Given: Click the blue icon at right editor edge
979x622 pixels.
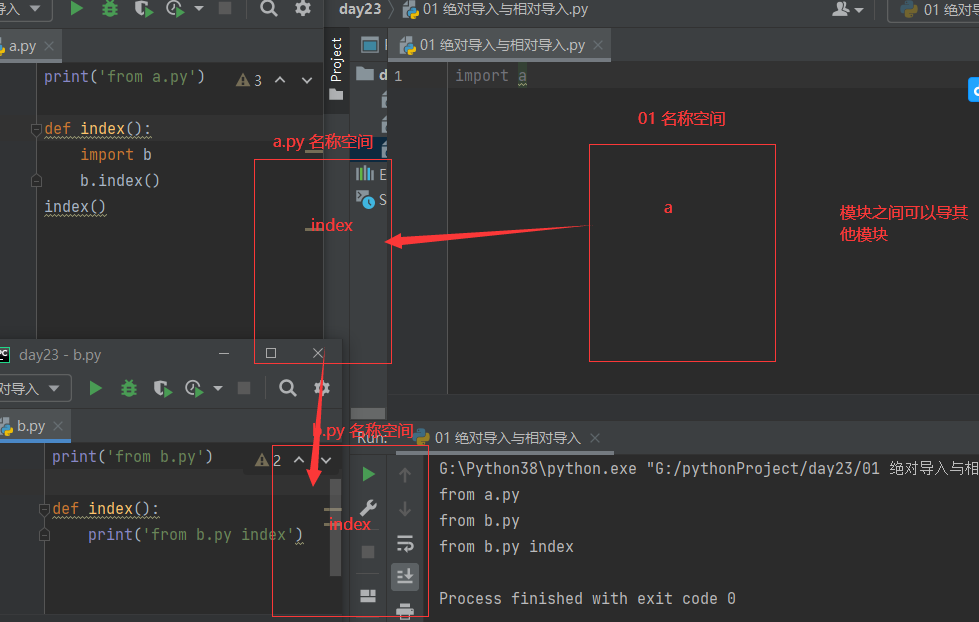Looking at the screenshot, I should point(974,90).
